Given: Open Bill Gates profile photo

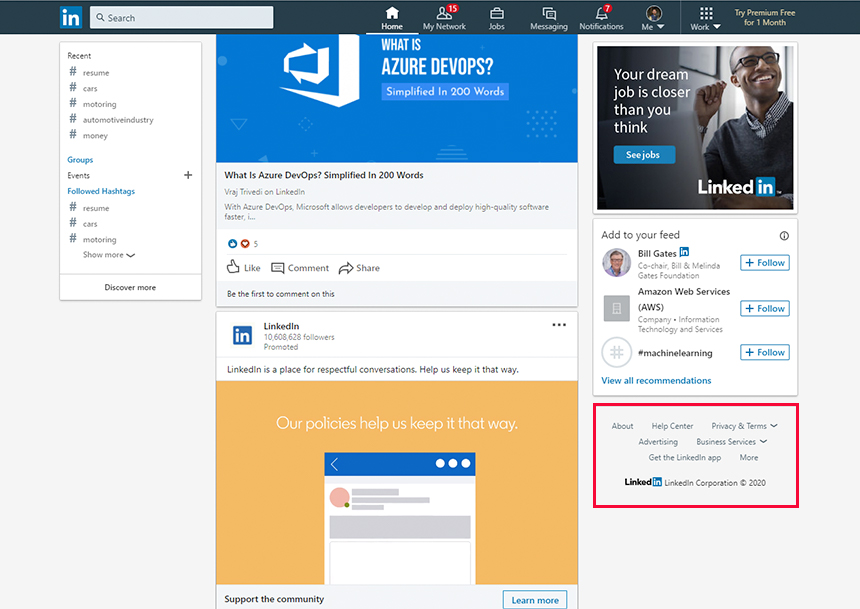Looking at the screenshot, I should [616, 263].
